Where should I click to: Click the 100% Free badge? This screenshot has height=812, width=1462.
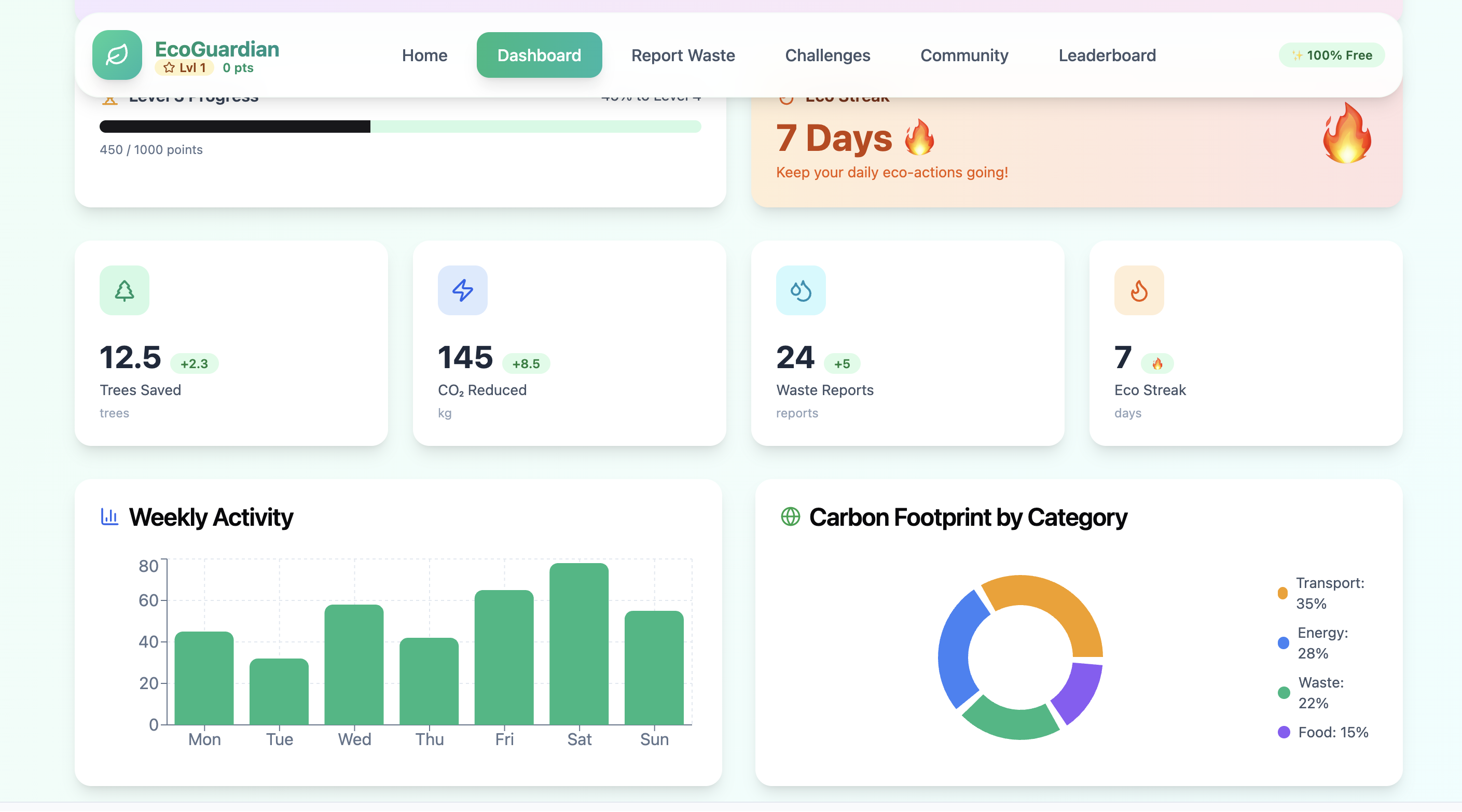pyautogui.click(x=1331, y=55)
